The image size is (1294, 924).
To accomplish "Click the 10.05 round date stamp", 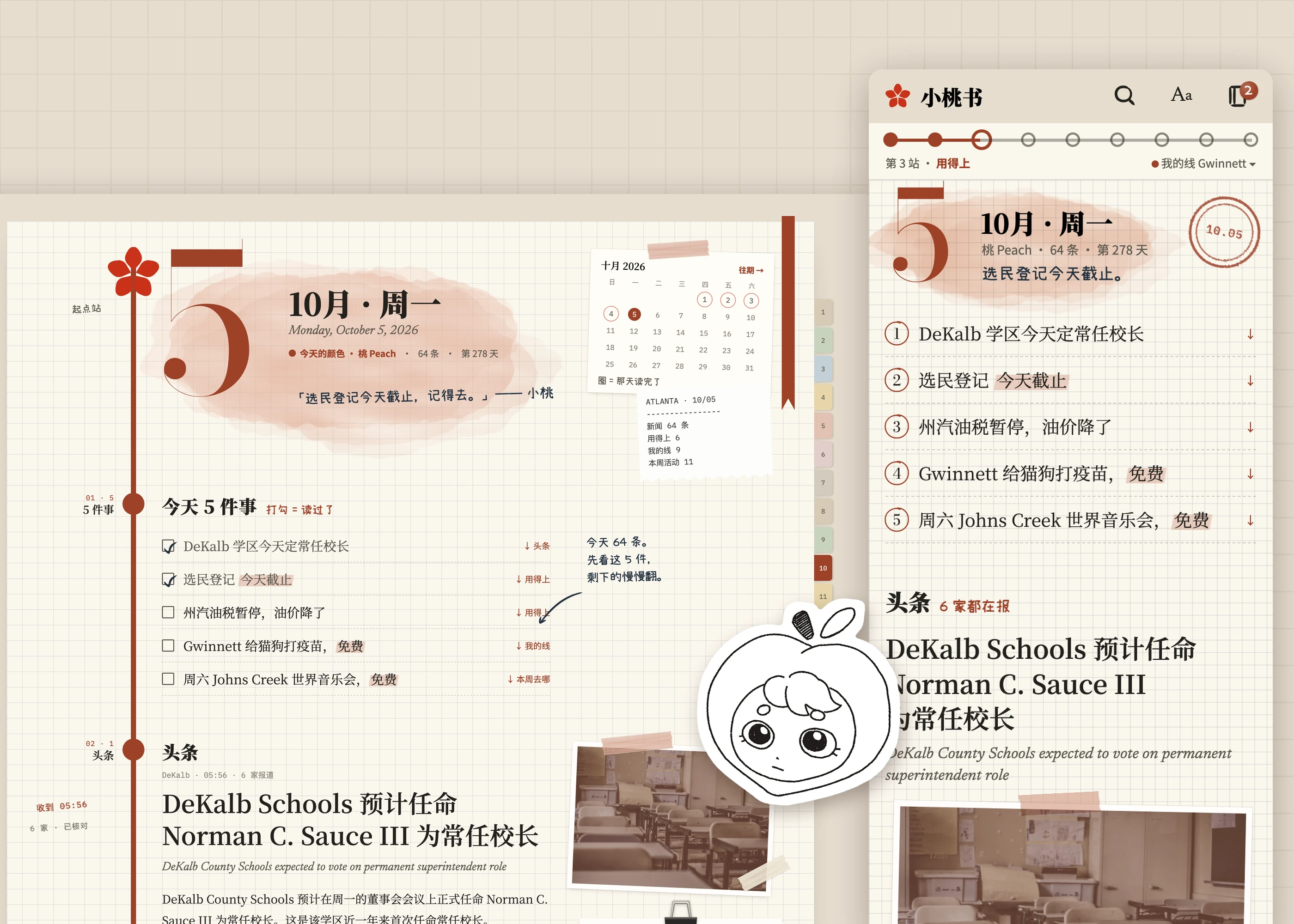I will (x=1224, y=232).
